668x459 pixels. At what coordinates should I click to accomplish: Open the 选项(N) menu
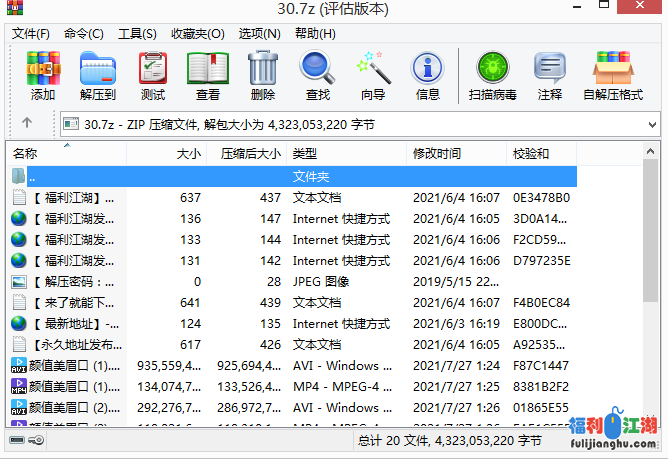pyautogui.click(x=259, y=33)
